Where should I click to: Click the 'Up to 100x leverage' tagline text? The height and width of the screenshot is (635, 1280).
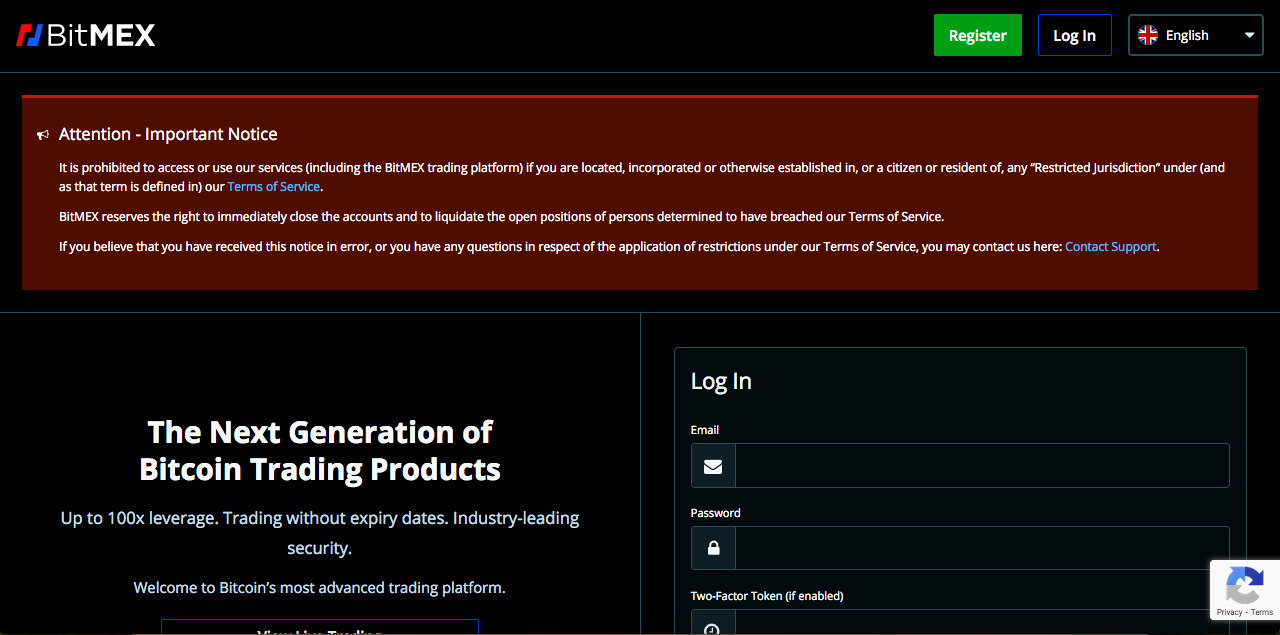(x=320, y=533)
